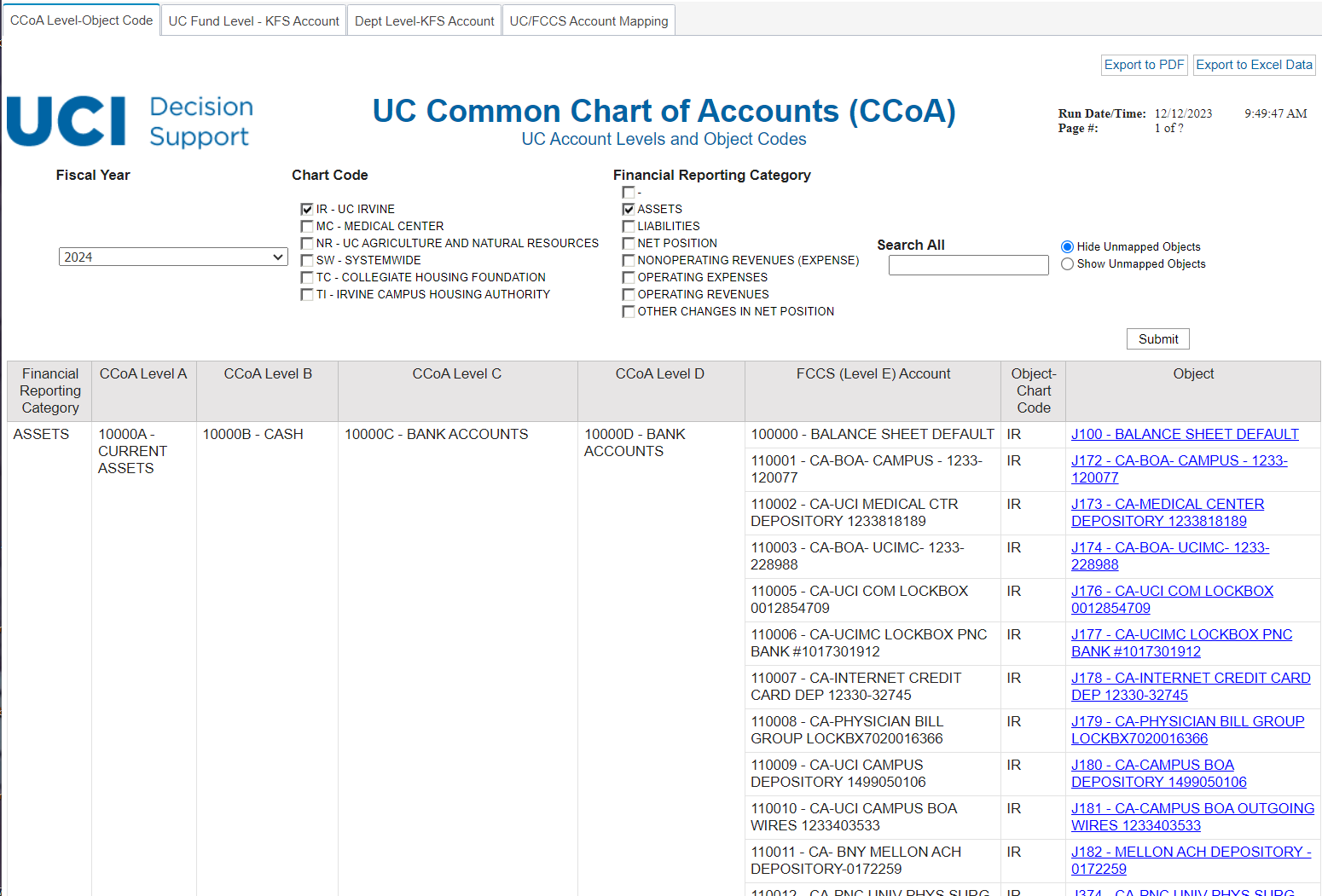
Task: Go to UC/FCCS Account Mapping tab
Action: point(589,21)
